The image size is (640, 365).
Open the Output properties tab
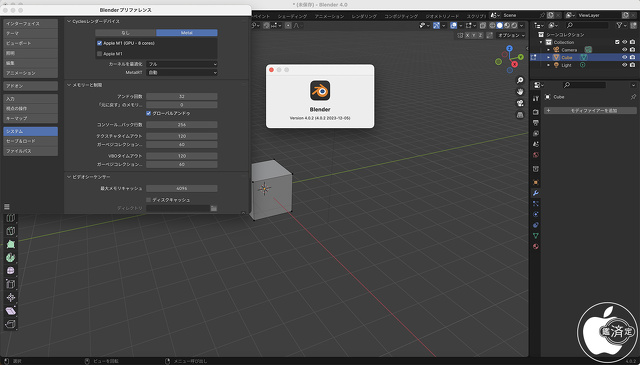pyautogui.click(x=536, y=122)
